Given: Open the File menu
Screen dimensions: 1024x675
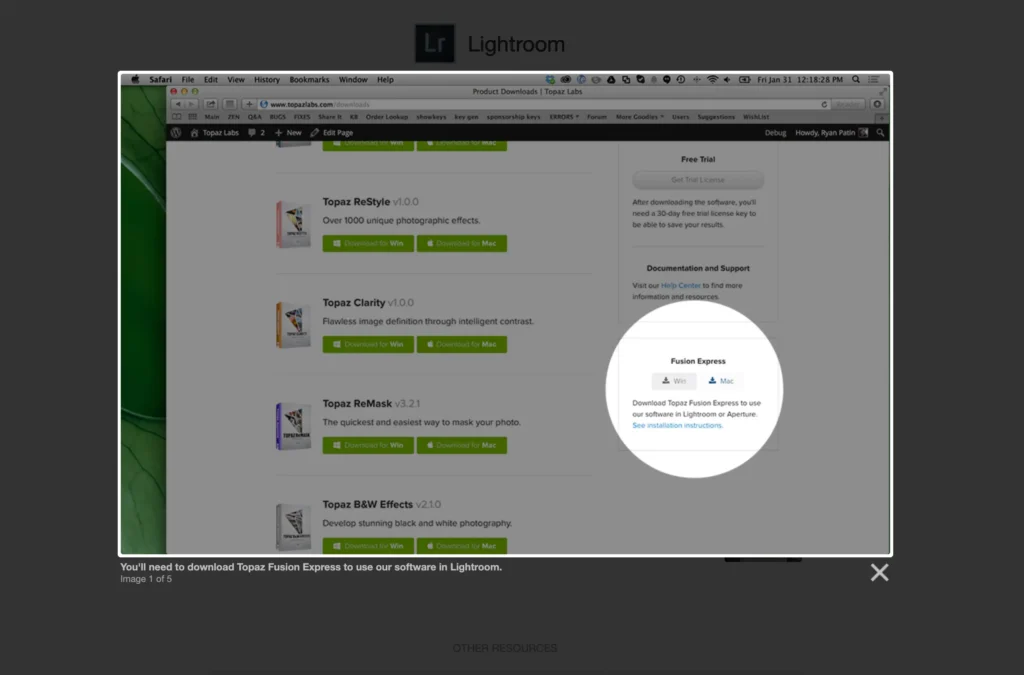Looking at the screenshot, I should tap(188, 80).
